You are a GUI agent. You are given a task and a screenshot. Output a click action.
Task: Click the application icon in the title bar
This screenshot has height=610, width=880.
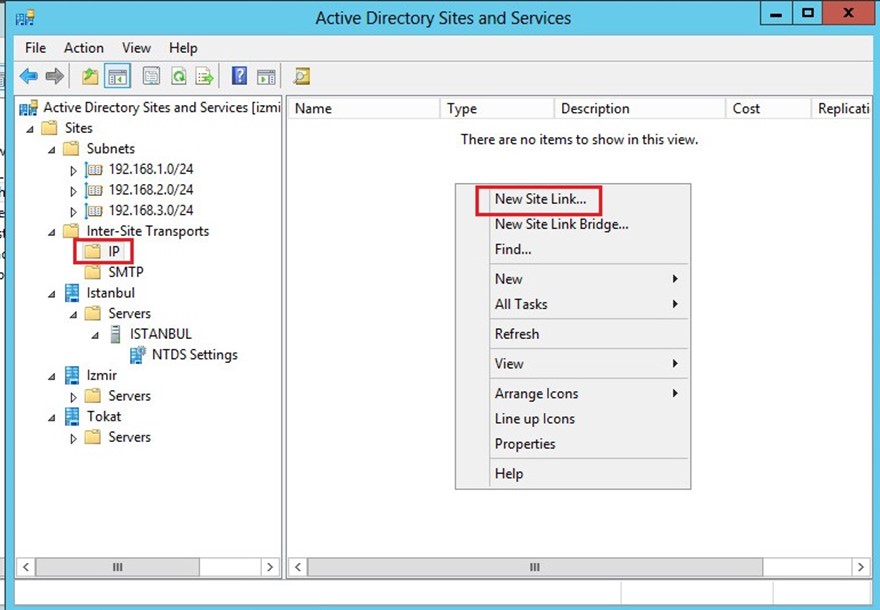25,18
